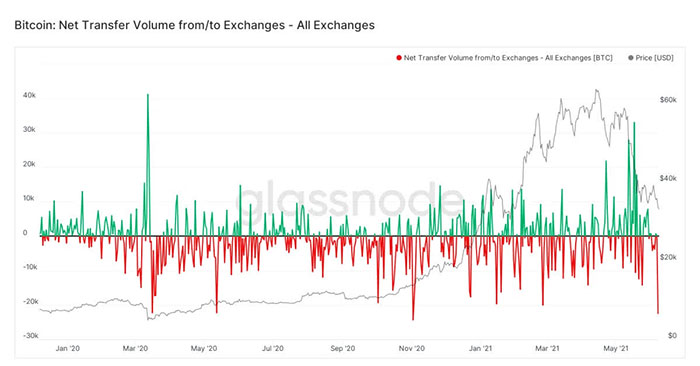Click the glassnode watermark
Image resolution: width=700 pixels, height=366 pixels.
(x=350, y=200)
